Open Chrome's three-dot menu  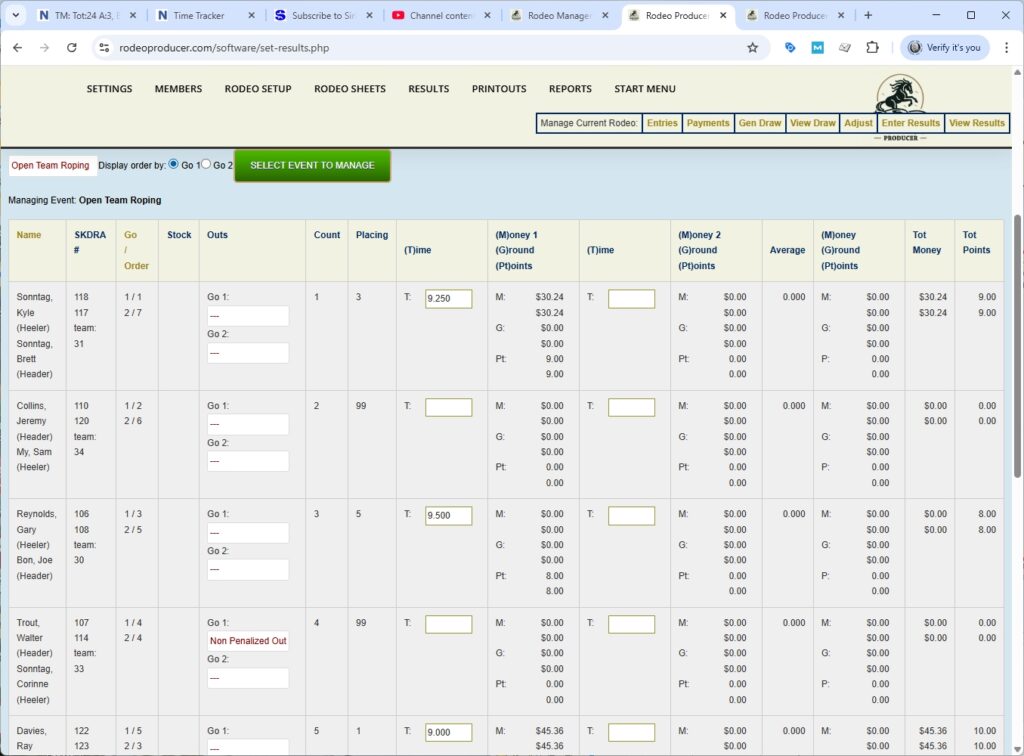coord(1007,47)
